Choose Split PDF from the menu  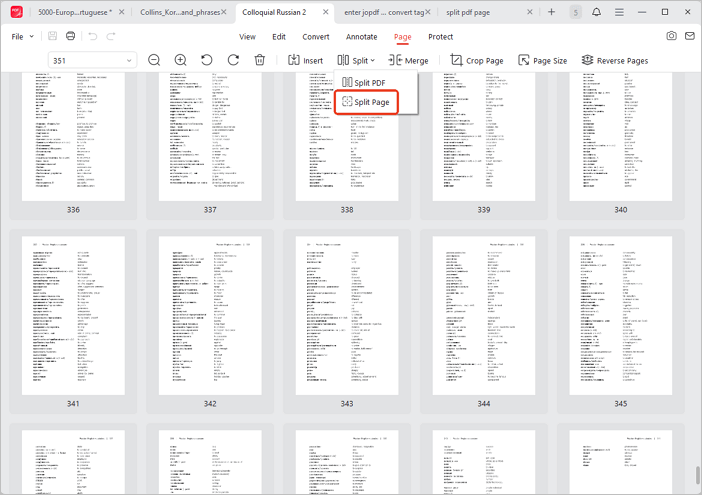[364, 83]
